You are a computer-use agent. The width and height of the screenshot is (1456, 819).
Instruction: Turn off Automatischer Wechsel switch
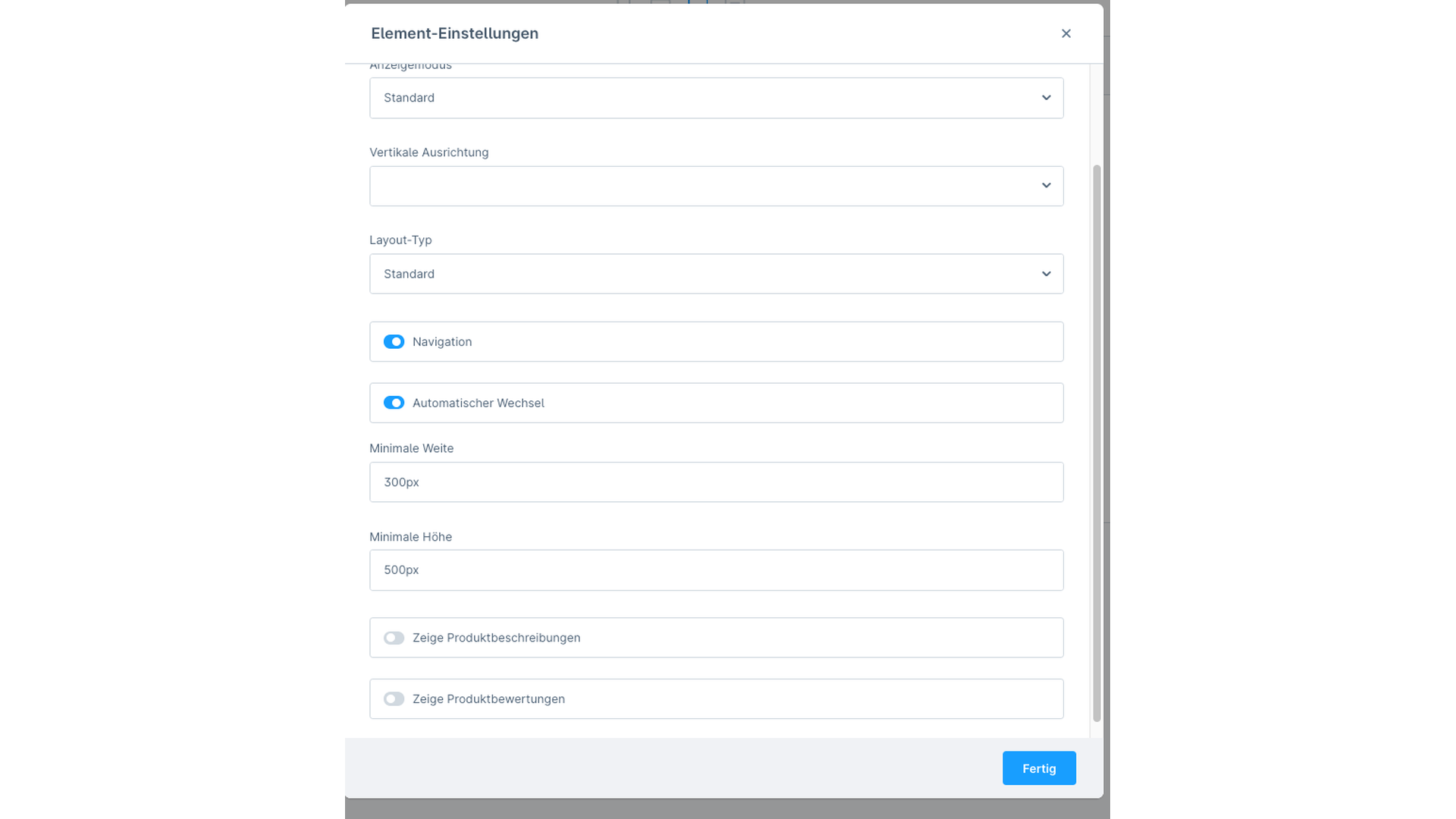pyautogui.click(x=394, y=403)
